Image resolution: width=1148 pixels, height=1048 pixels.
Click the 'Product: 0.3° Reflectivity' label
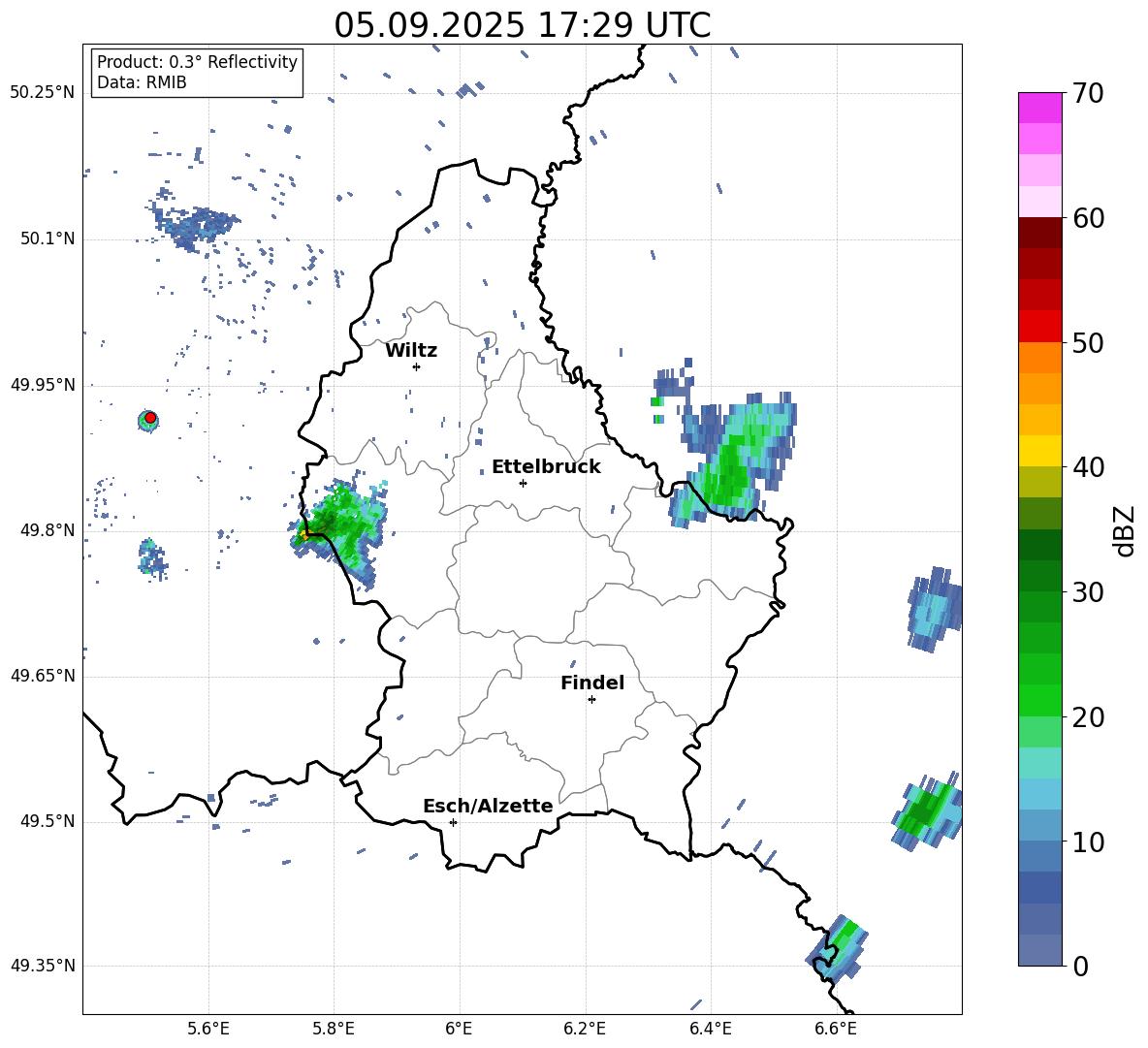pyautogui.click(x=197, y=61)
